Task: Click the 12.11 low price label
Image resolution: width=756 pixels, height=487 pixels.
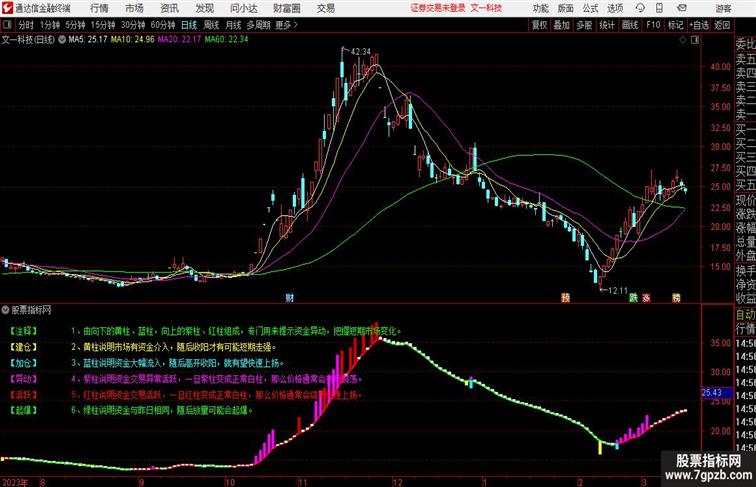Action: (x=618, y=291)
